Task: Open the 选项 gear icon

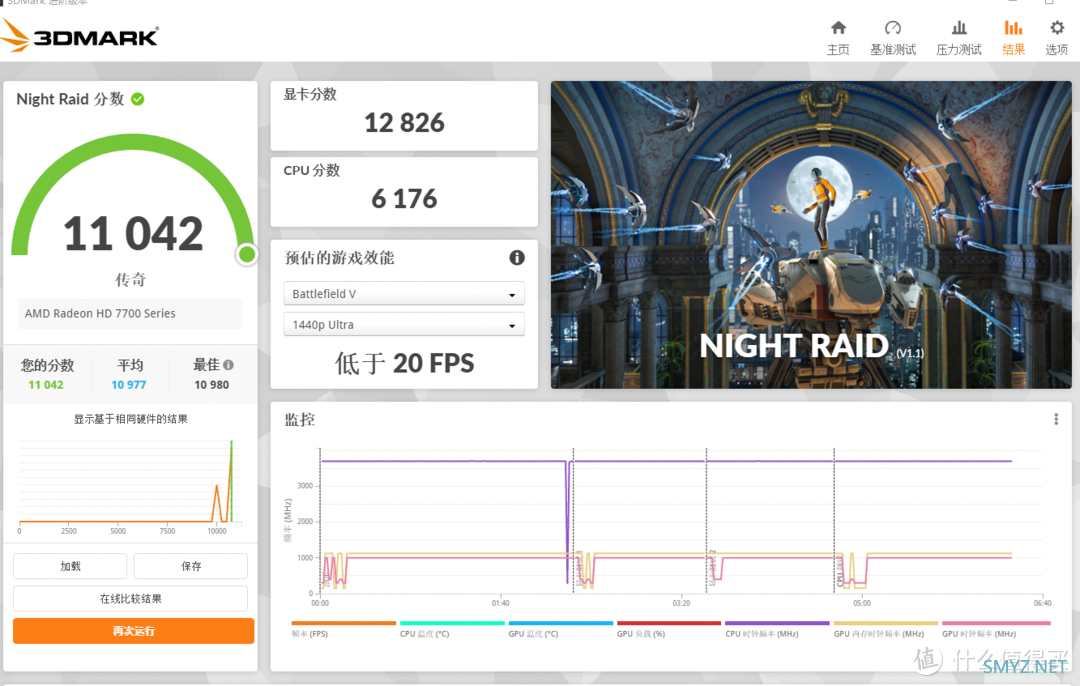Action: (1057, 28)
